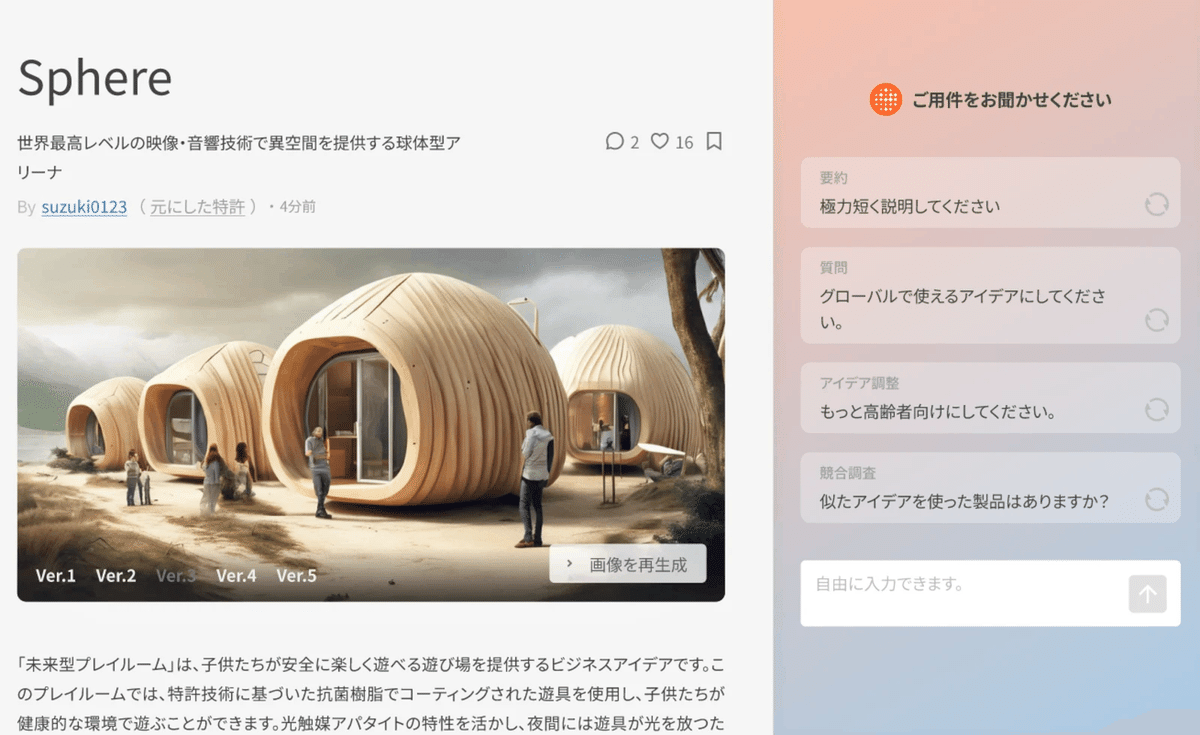
Task: Regenerate the 質問 suggestion with the refresh icon
Action: click(1157, 319)
